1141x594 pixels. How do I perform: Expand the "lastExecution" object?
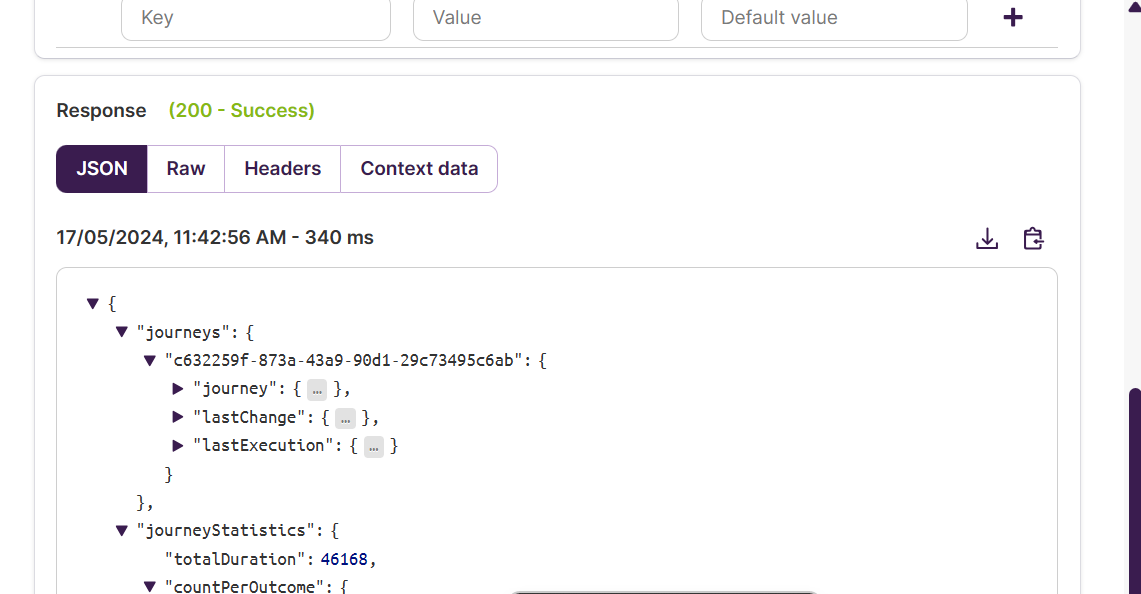(x=178, y=446)
